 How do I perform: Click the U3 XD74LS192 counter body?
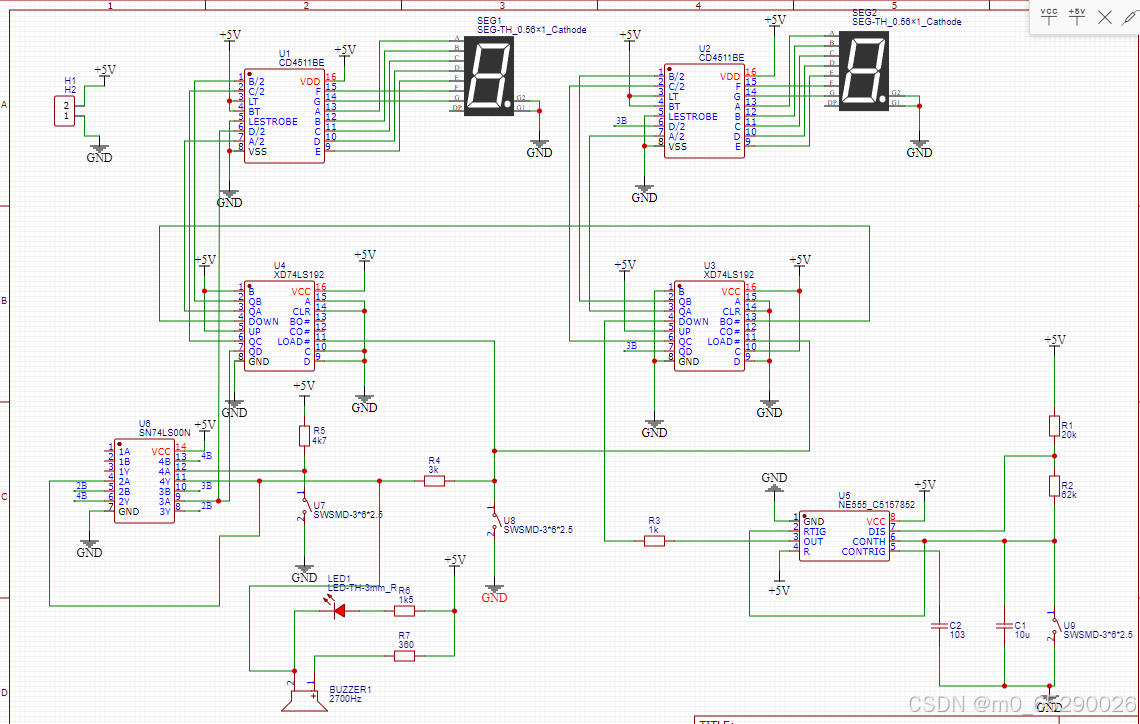(x=710, y=326)
